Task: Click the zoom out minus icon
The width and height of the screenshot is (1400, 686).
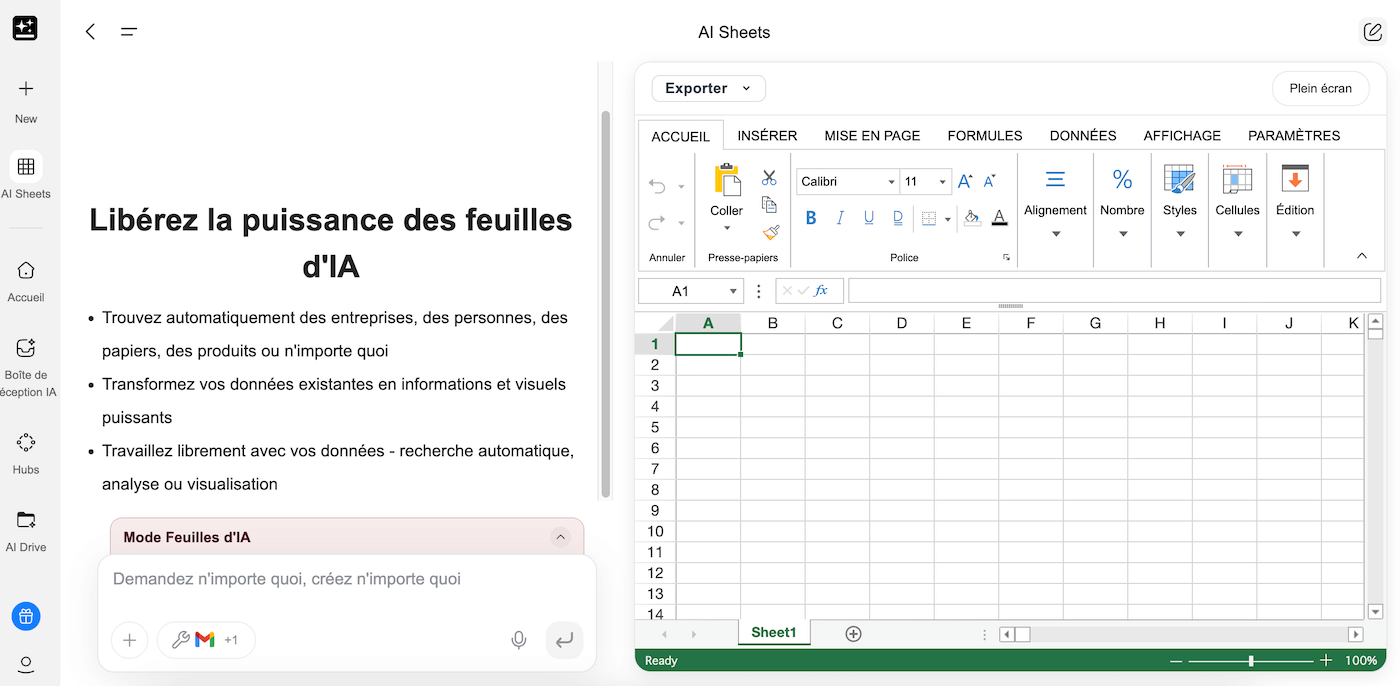Action: point(1176,660)
